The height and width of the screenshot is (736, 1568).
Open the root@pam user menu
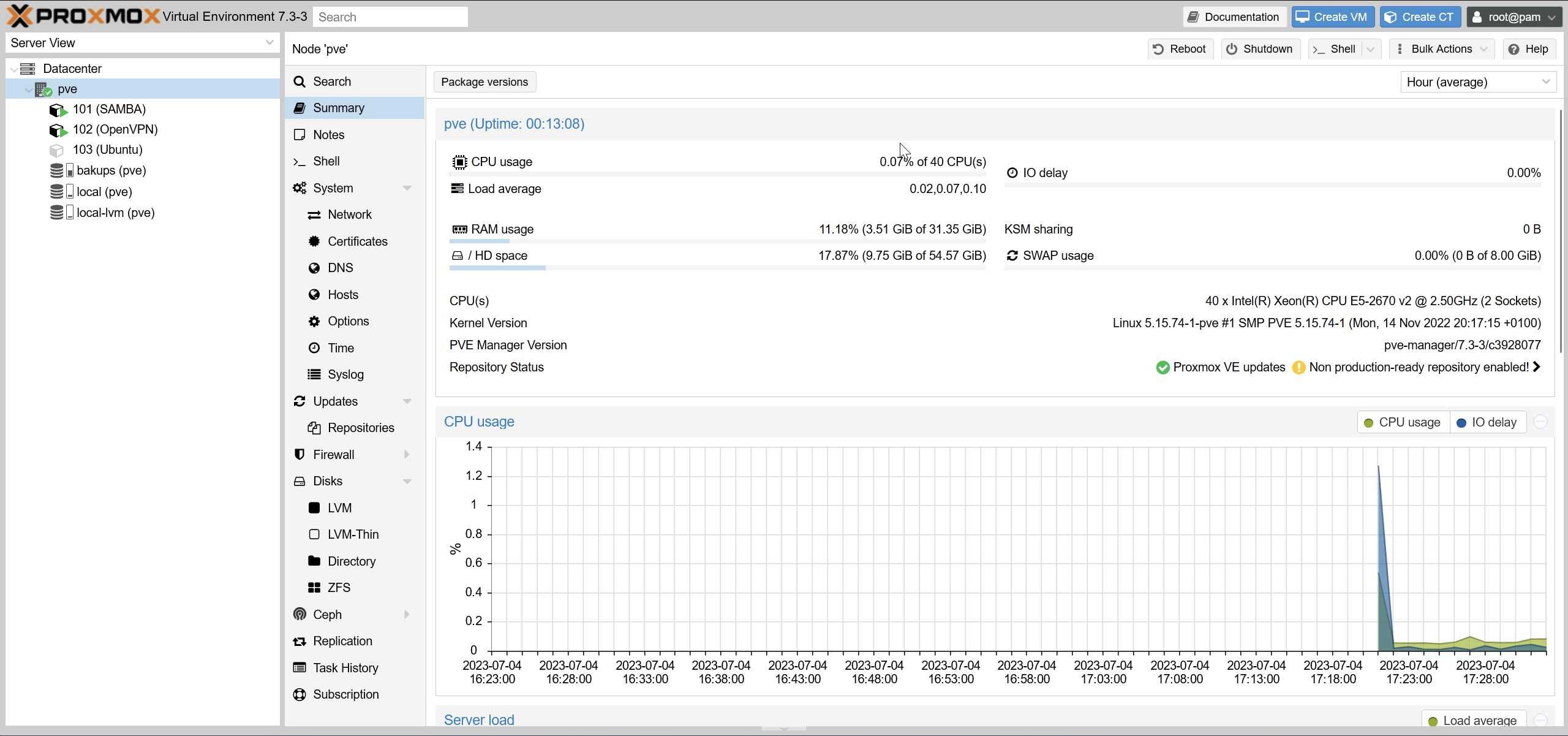1514,17
